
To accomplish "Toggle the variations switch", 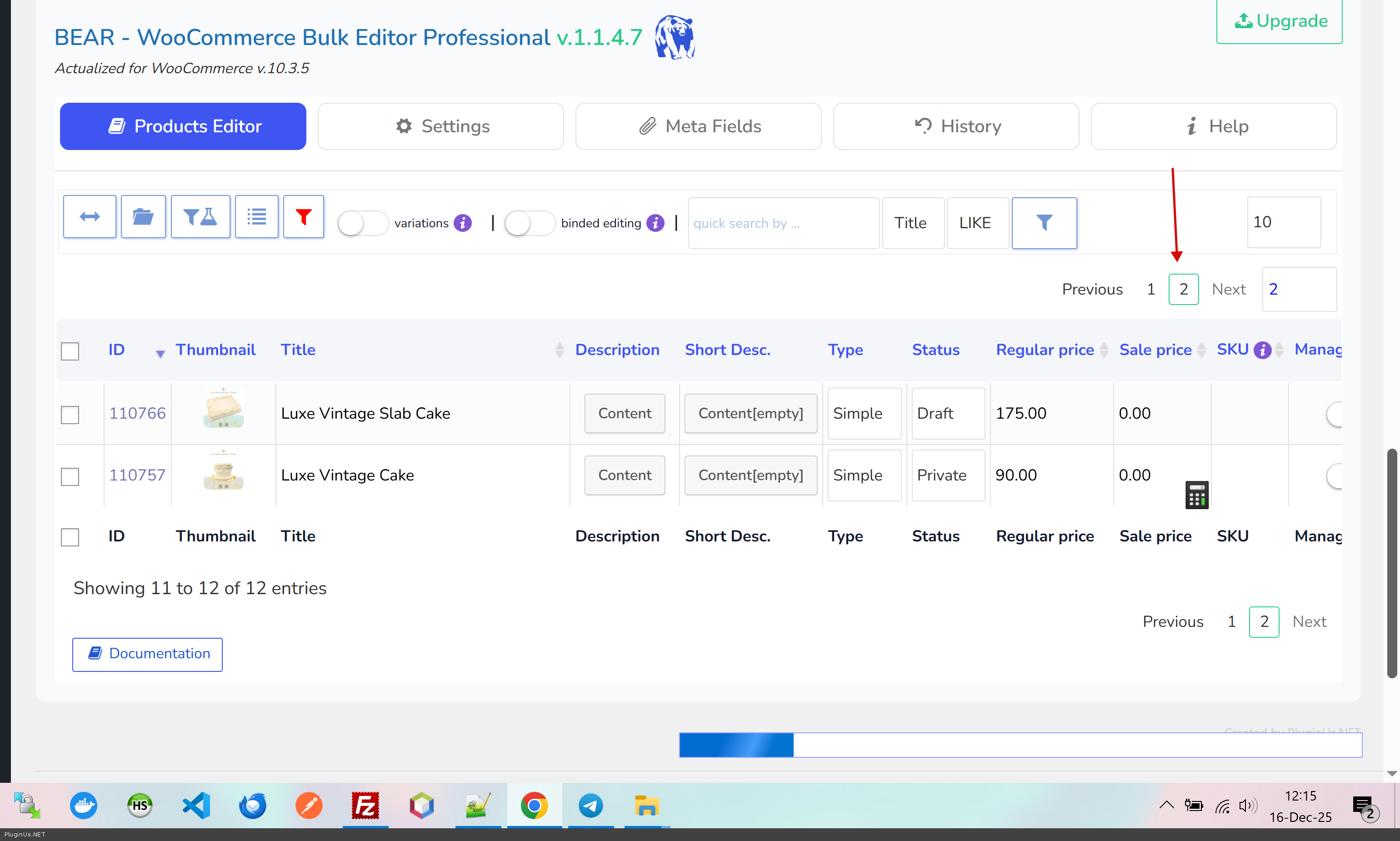I will click(363, 223).
